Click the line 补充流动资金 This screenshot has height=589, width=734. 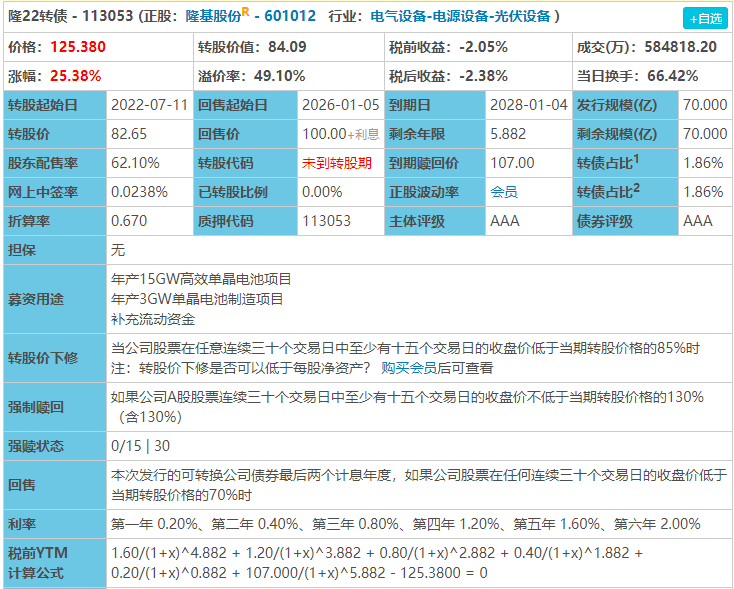pos(153,319)
